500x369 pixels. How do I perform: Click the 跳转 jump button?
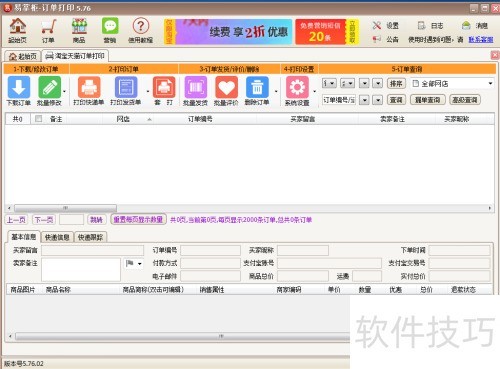tap(96, 219)
